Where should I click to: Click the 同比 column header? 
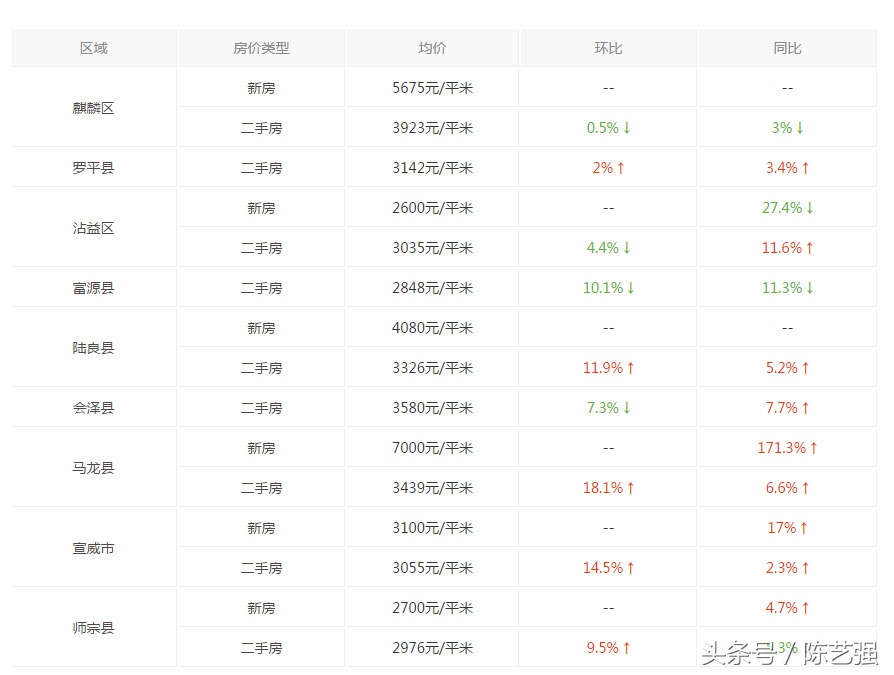coord(787,48)
